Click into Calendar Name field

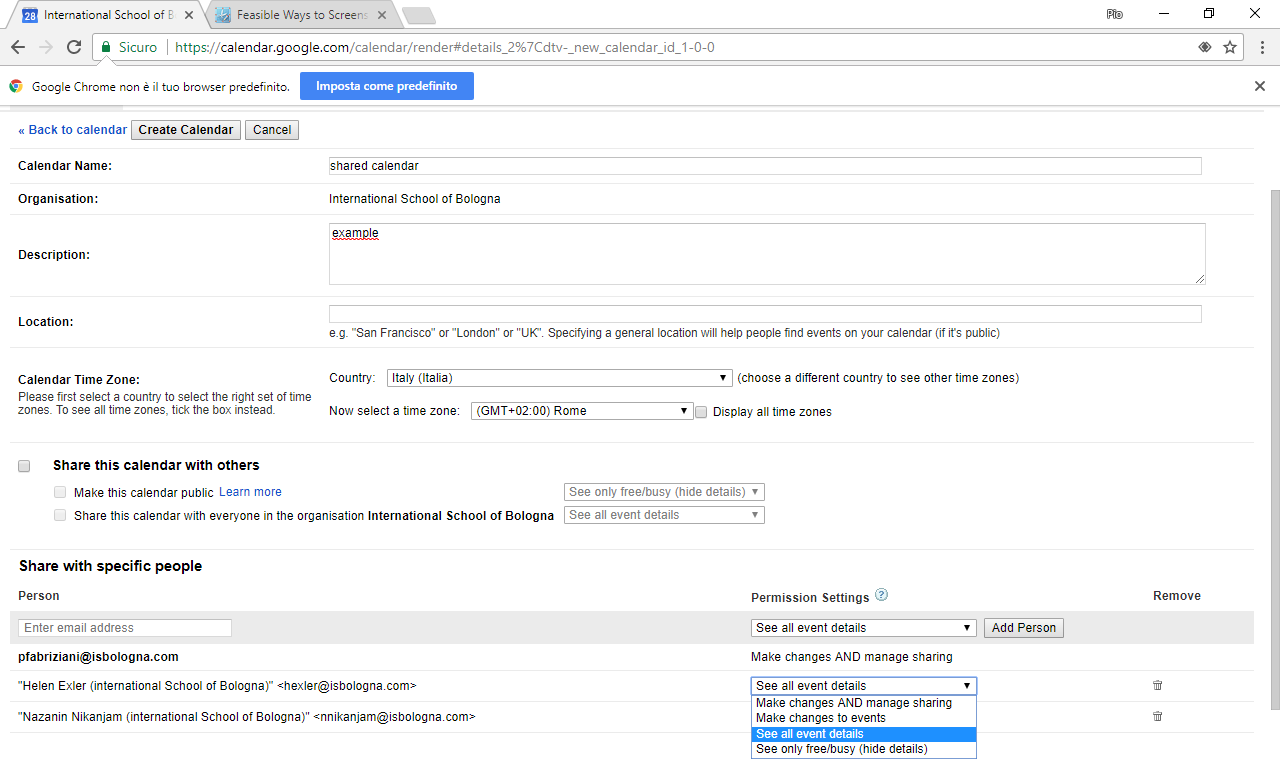[x=765, y=166]
